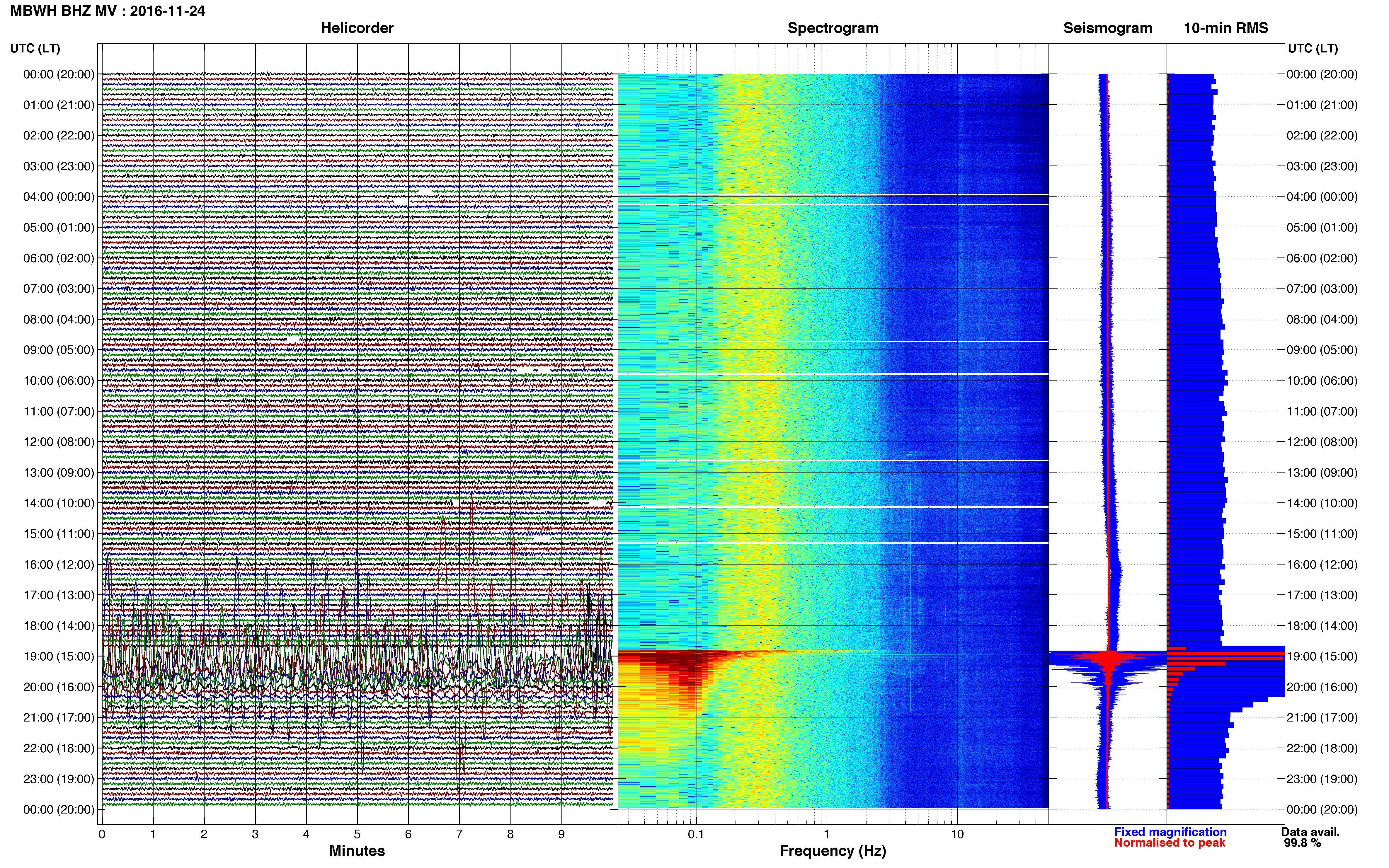Screen dimensions: 1389x868
Task: Click "05:00 (01:00)" on the left time axis
Action: pos(59,227)
